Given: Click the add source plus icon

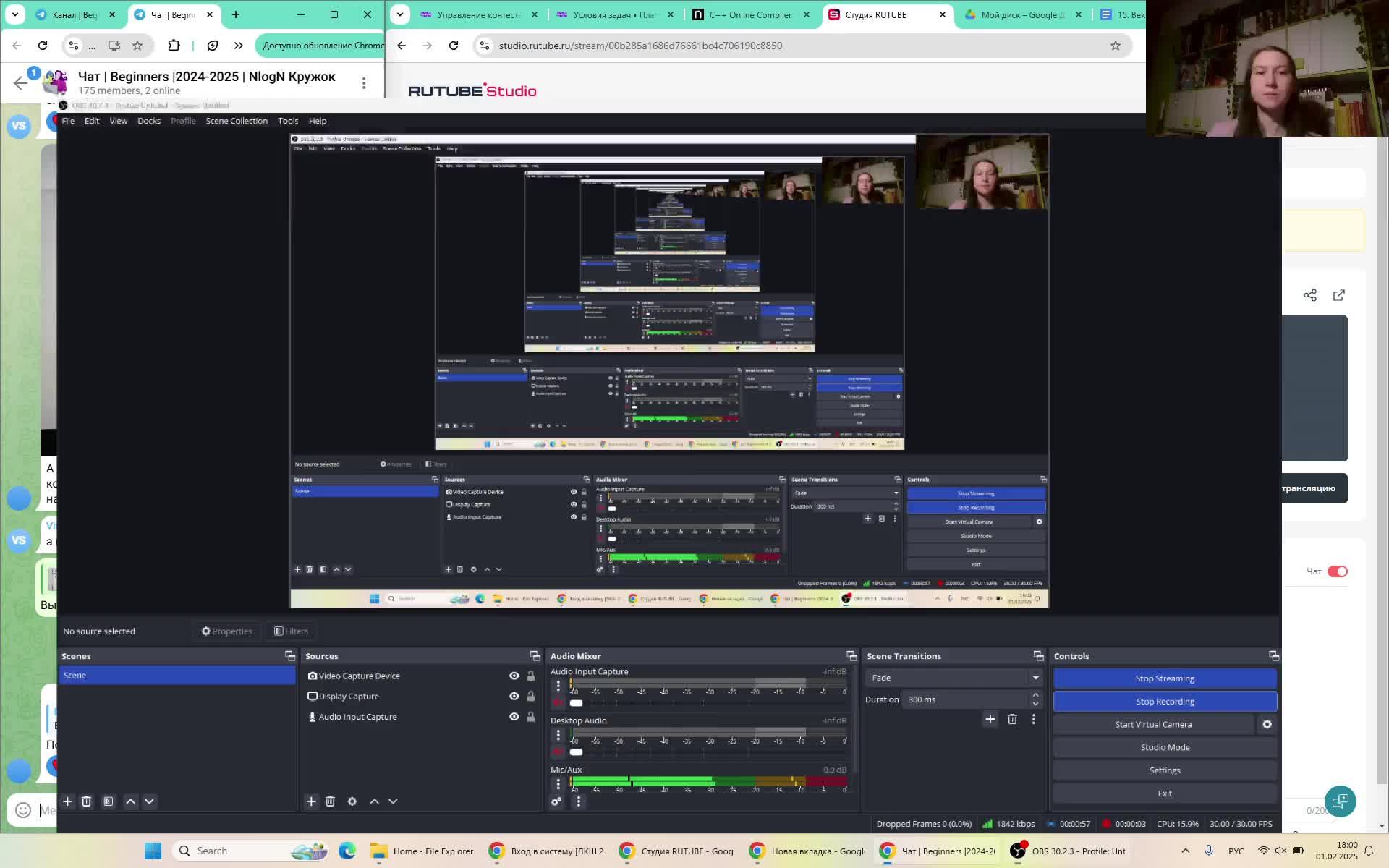Looking at the screenshot, I should coord(311,801).
